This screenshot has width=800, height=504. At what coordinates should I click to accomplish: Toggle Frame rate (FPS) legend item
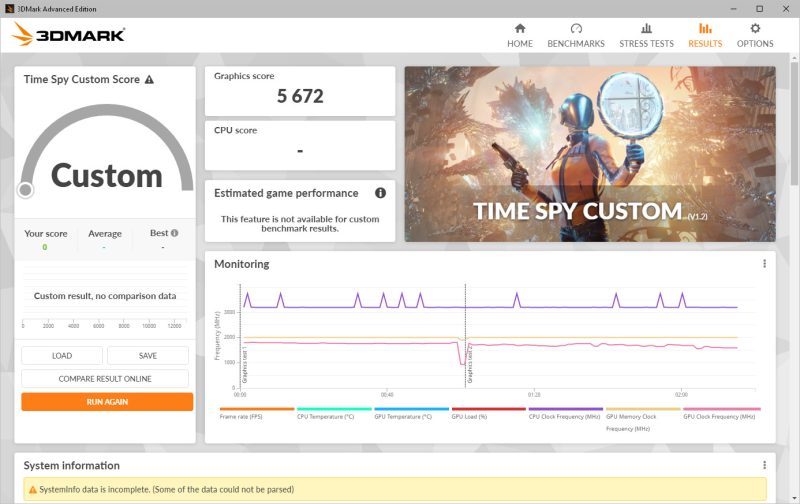coord(257,414)
